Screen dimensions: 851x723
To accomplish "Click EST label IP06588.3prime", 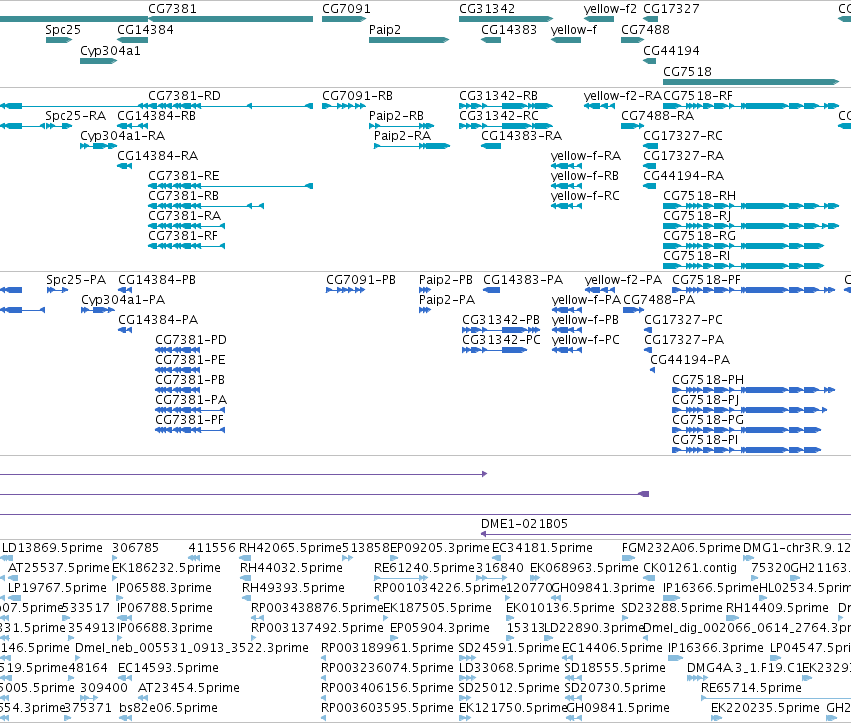I will [x=164, y=588].
